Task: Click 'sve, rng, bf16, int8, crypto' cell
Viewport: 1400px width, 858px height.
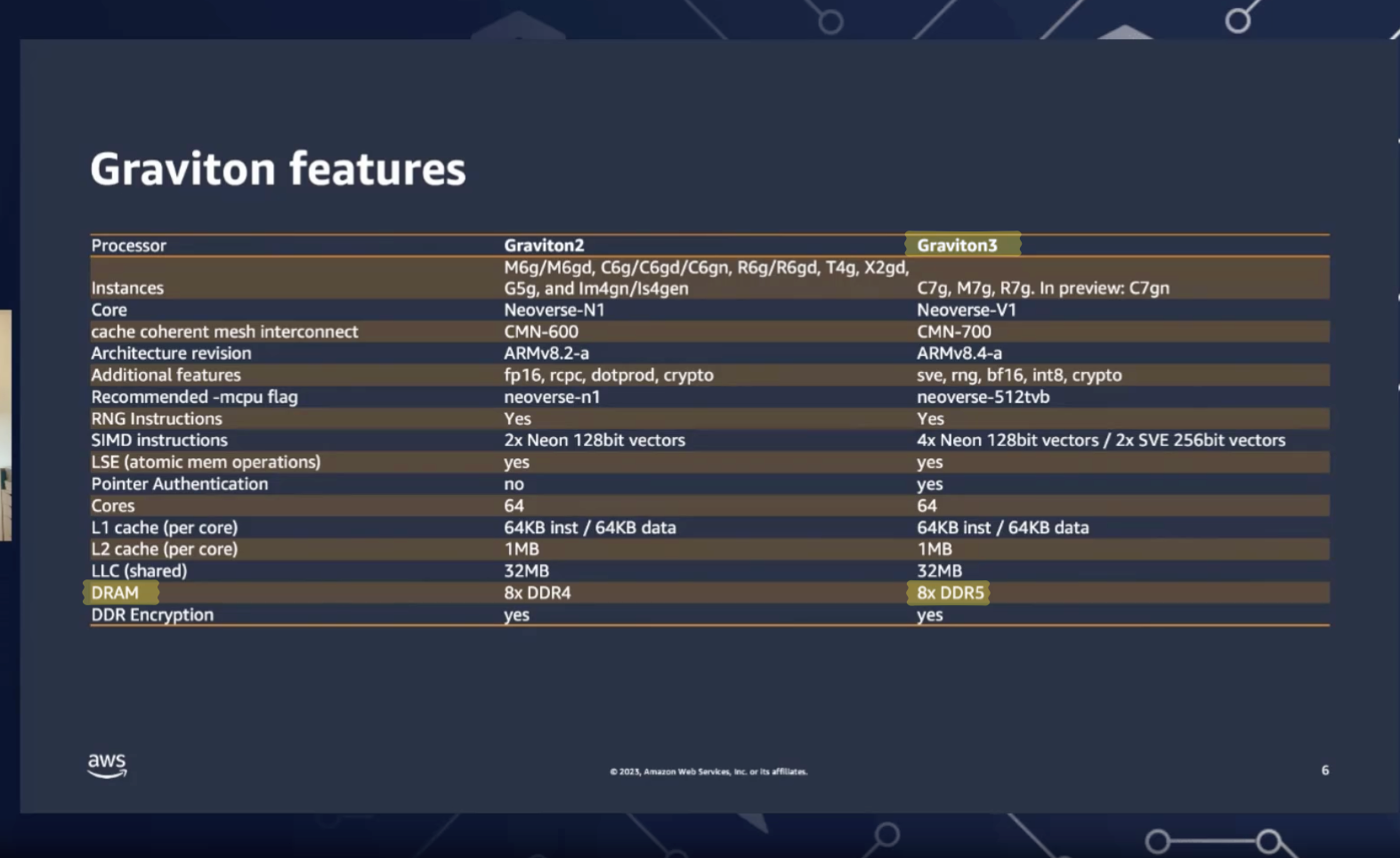Action: point(1019,375)
